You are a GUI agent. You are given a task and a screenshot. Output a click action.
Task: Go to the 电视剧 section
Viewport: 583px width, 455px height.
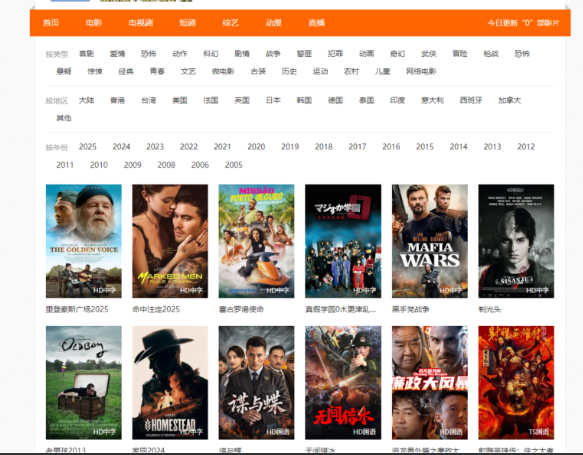141,23
